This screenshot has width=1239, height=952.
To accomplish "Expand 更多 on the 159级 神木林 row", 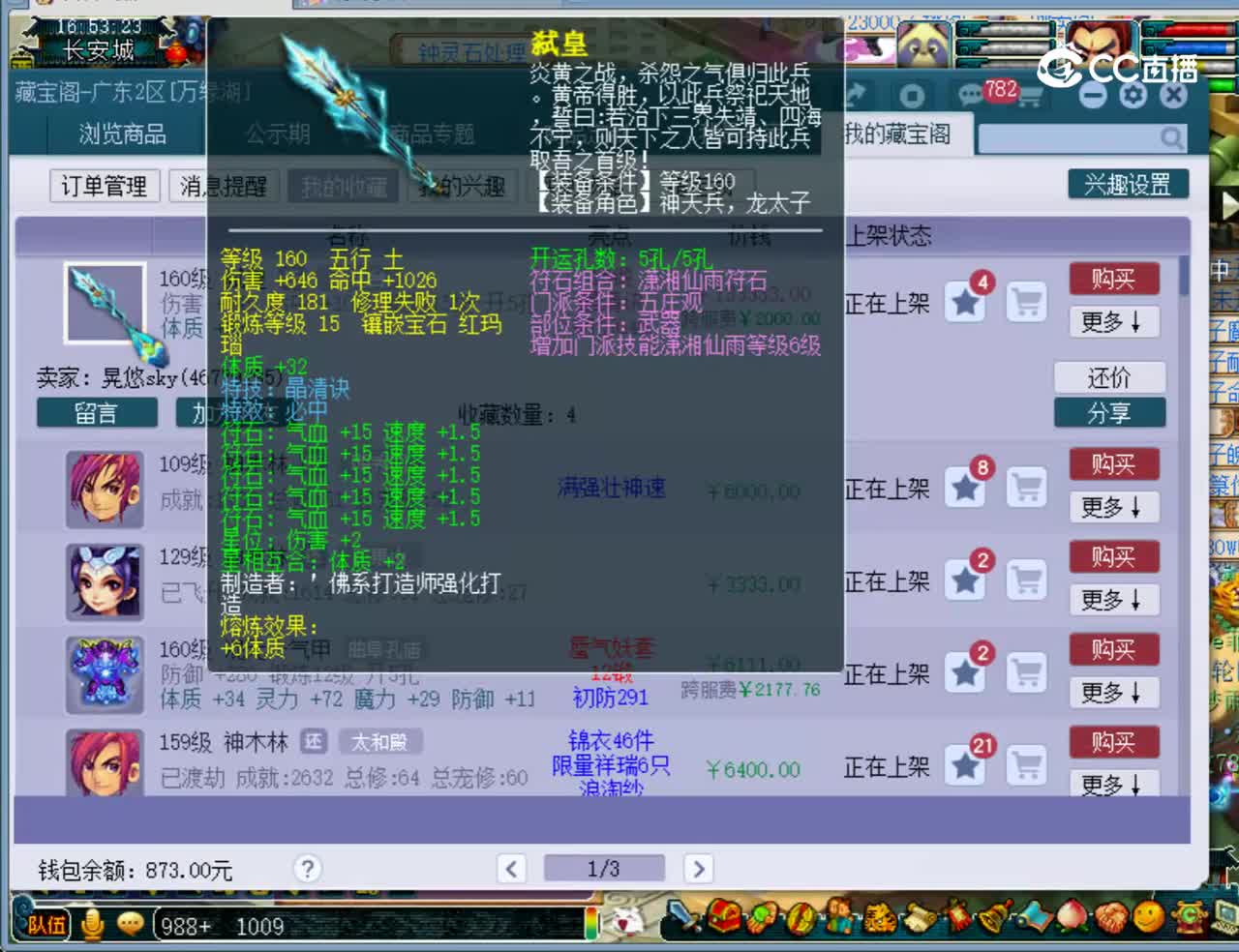I will click(x=1113, y=783).
